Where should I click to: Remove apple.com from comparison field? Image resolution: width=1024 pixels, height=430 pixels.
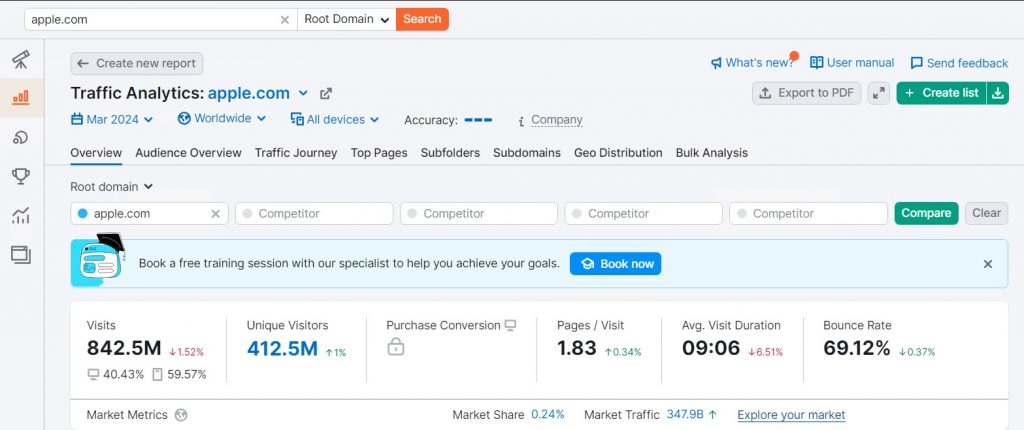click(x=216, y=214)
